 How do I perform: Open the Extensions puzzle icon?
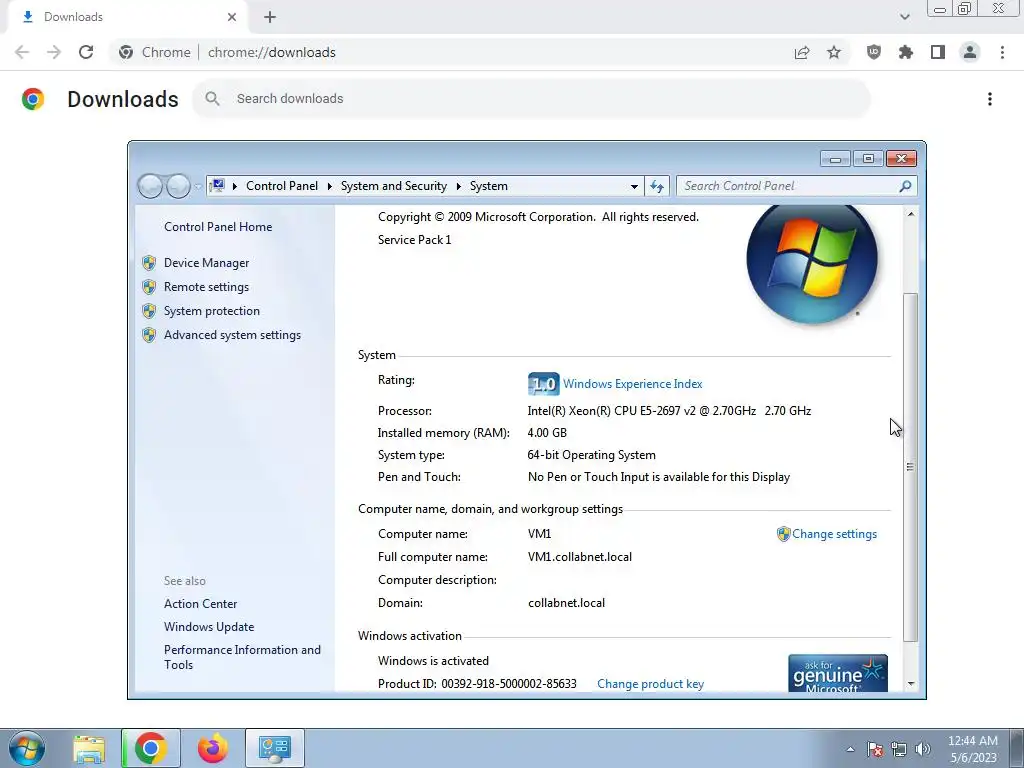click(x=906, y=52)
